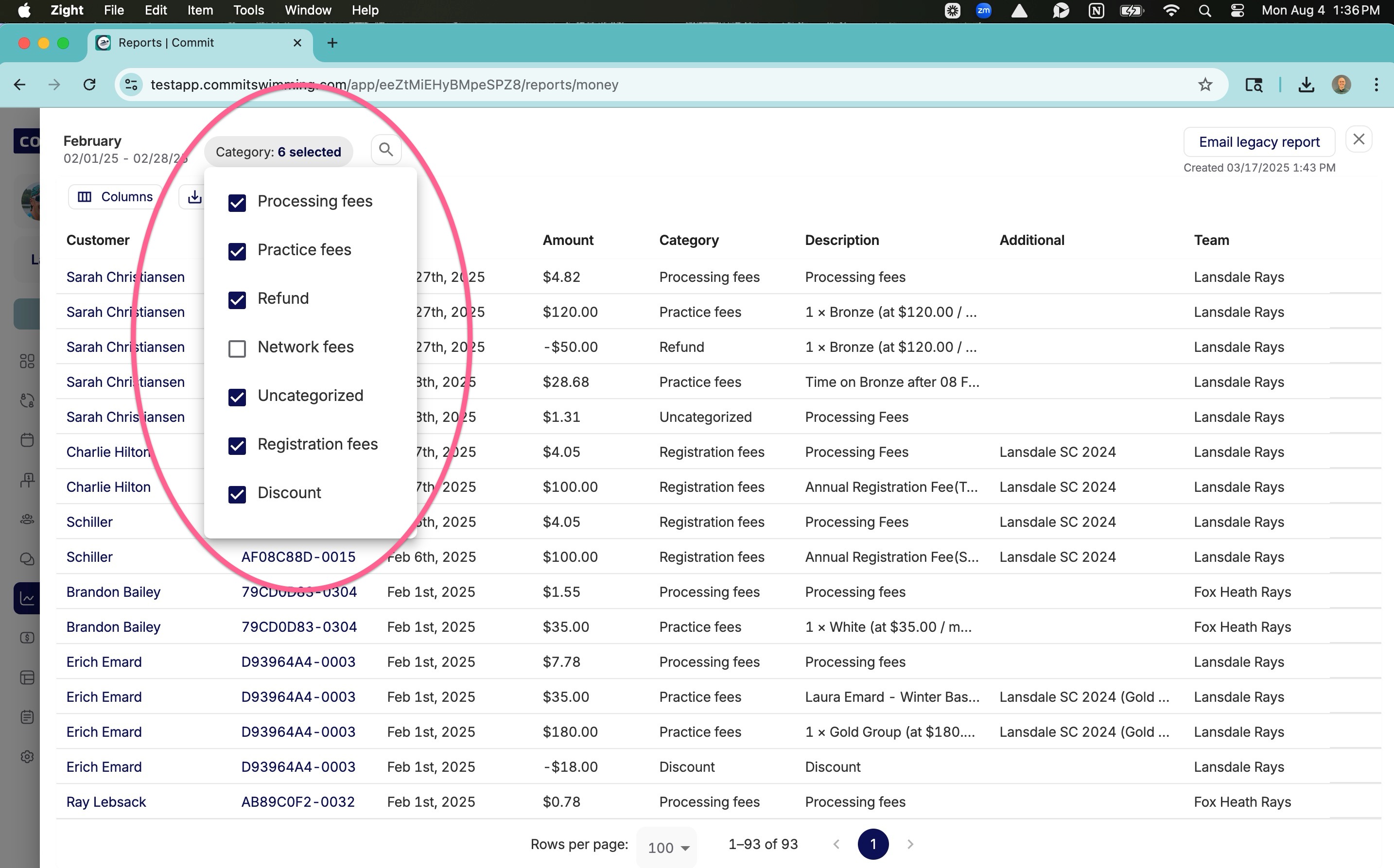Screen dimensions: 1394x868
Task: Open the reports chart icon in sidebar
Action: 27,598
